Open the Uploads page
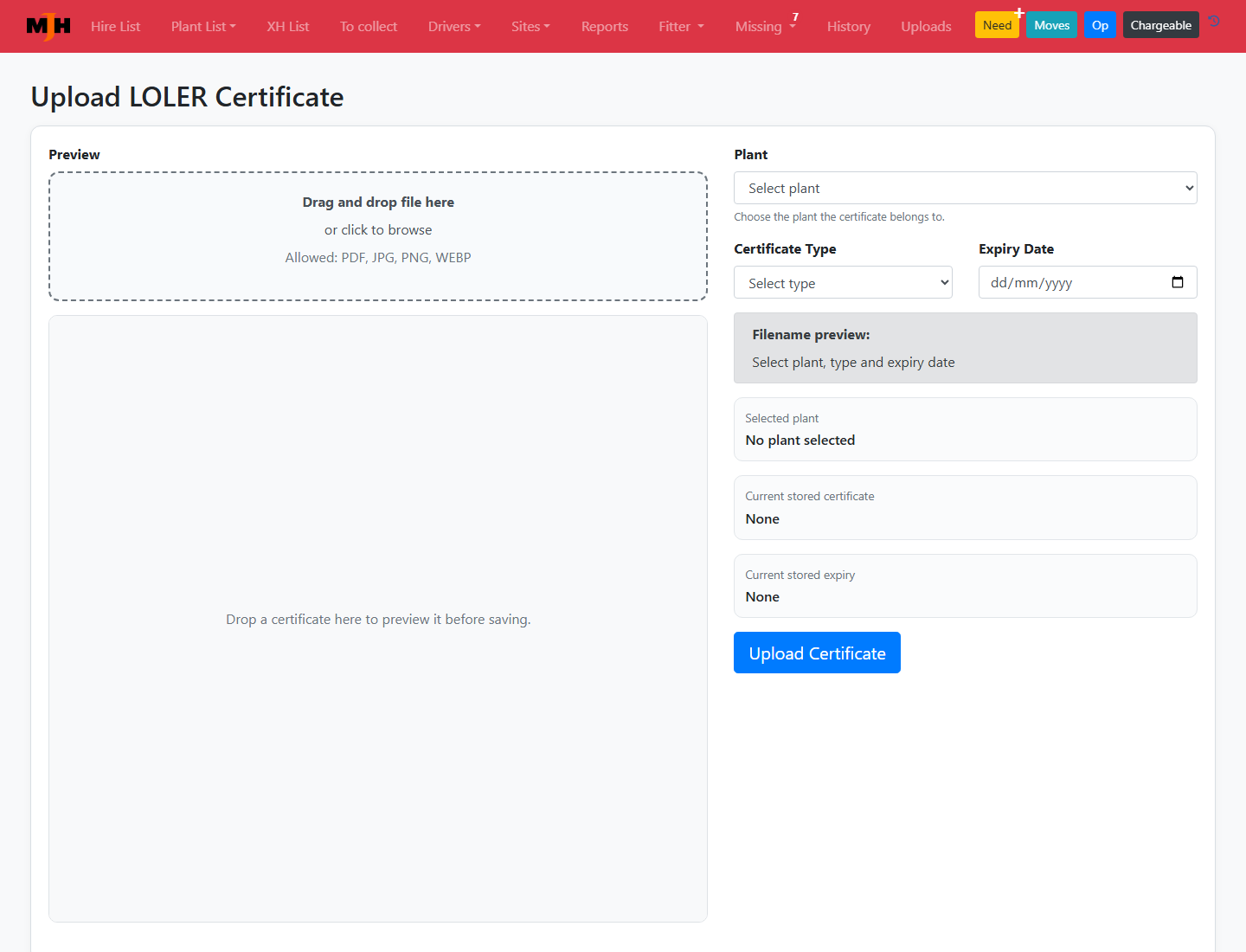Screen dimensions: 1246x952 [926, 26]
